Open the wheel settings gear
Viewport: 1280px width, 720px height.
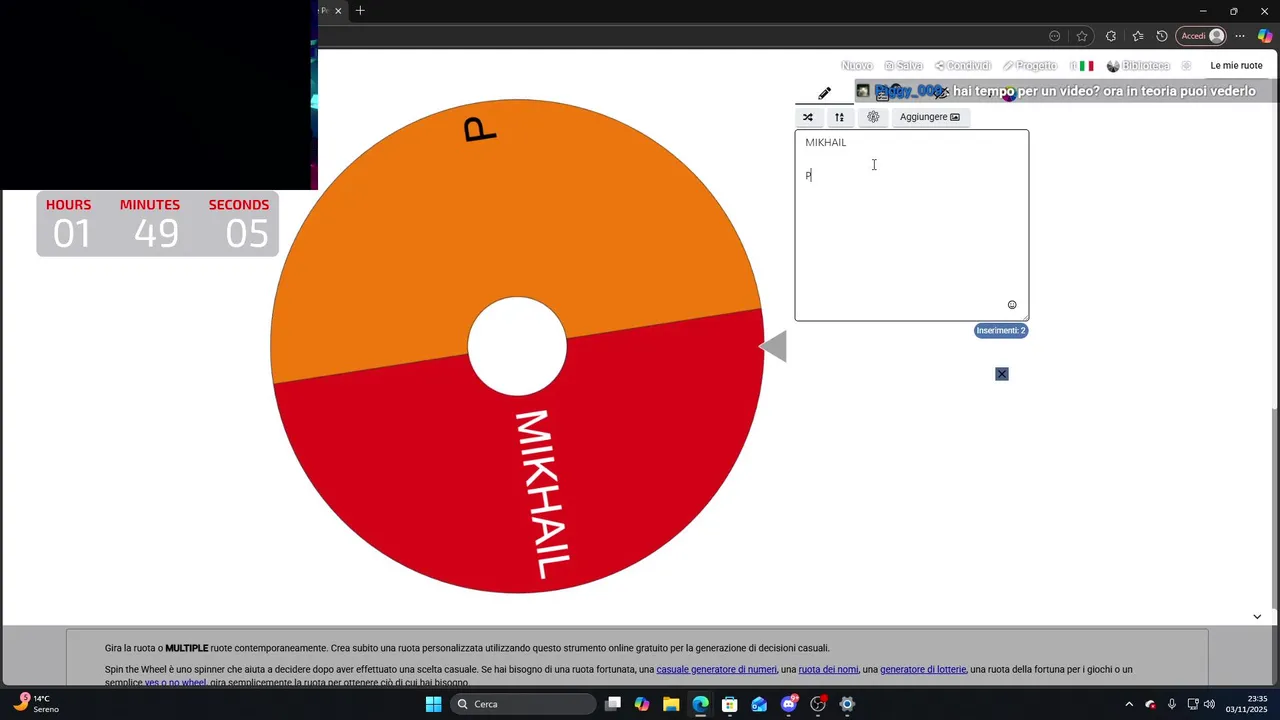(x=873, y=117)
